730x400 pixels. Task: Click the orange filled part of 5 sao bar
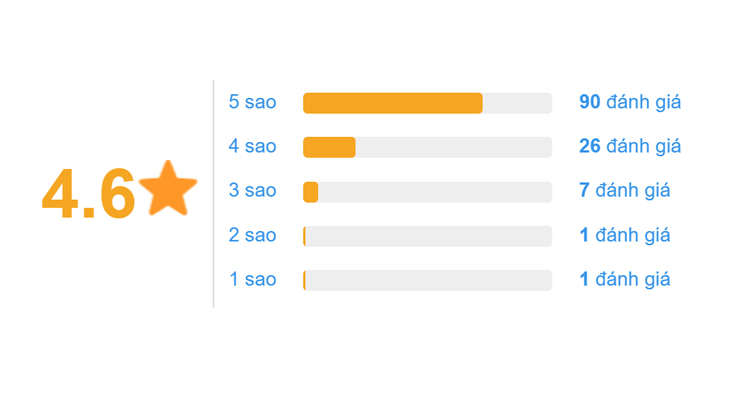tap(392, 103)
